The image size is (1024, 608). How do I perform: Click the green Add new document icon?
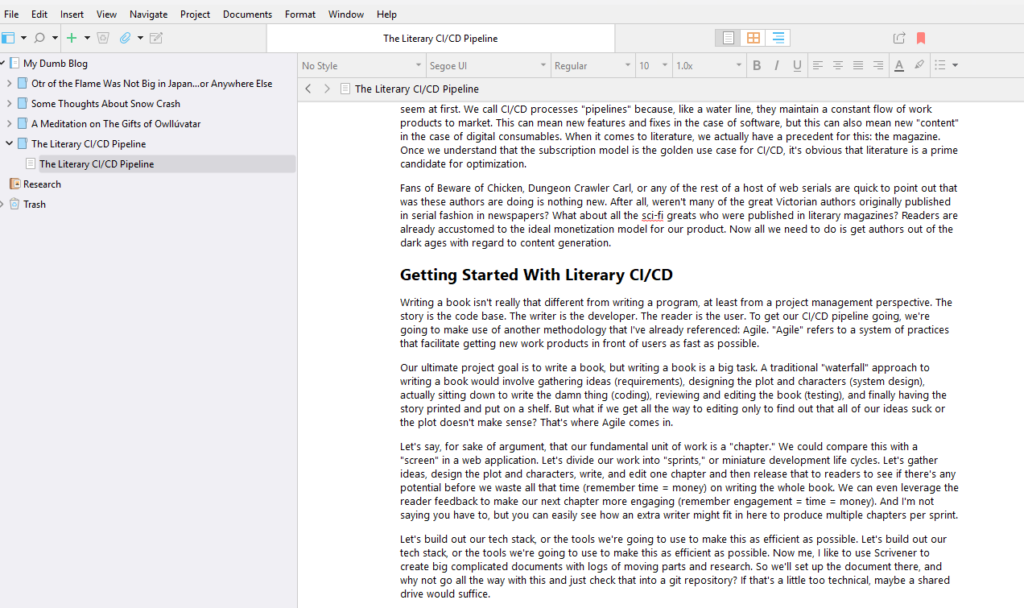[71, 38]
